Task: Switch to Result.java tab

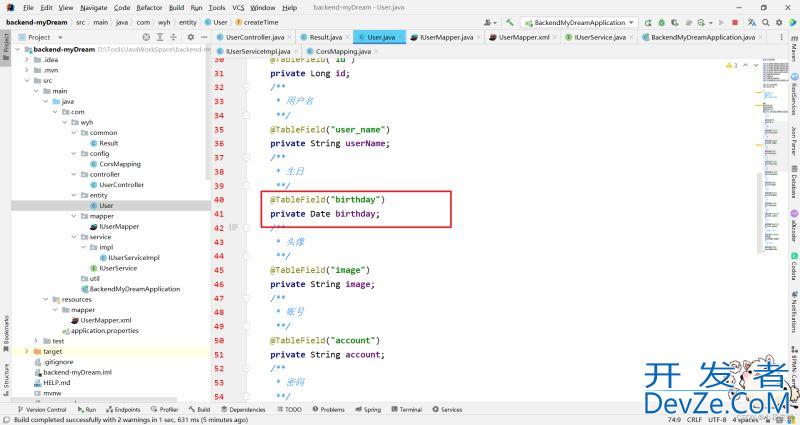Action: coord(323,37)
